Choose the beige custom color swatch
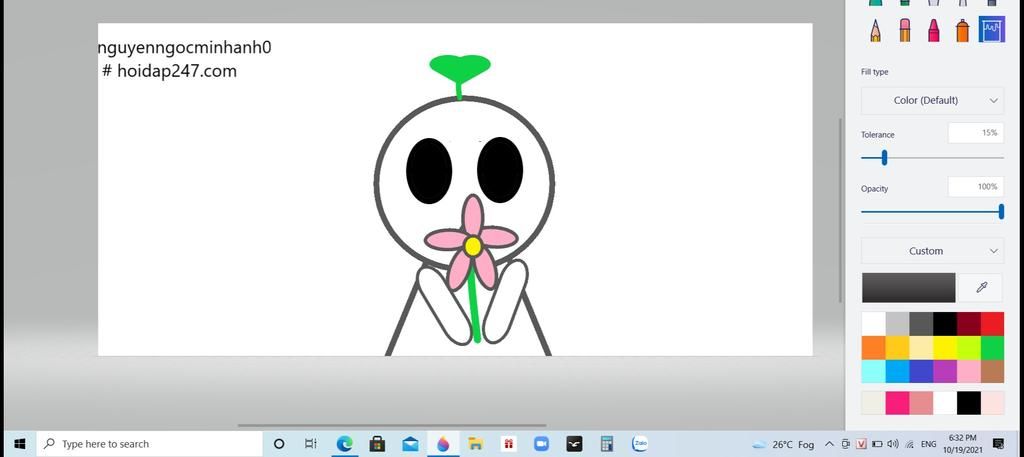Screen dimensions: 1024x457 point(873,403)
